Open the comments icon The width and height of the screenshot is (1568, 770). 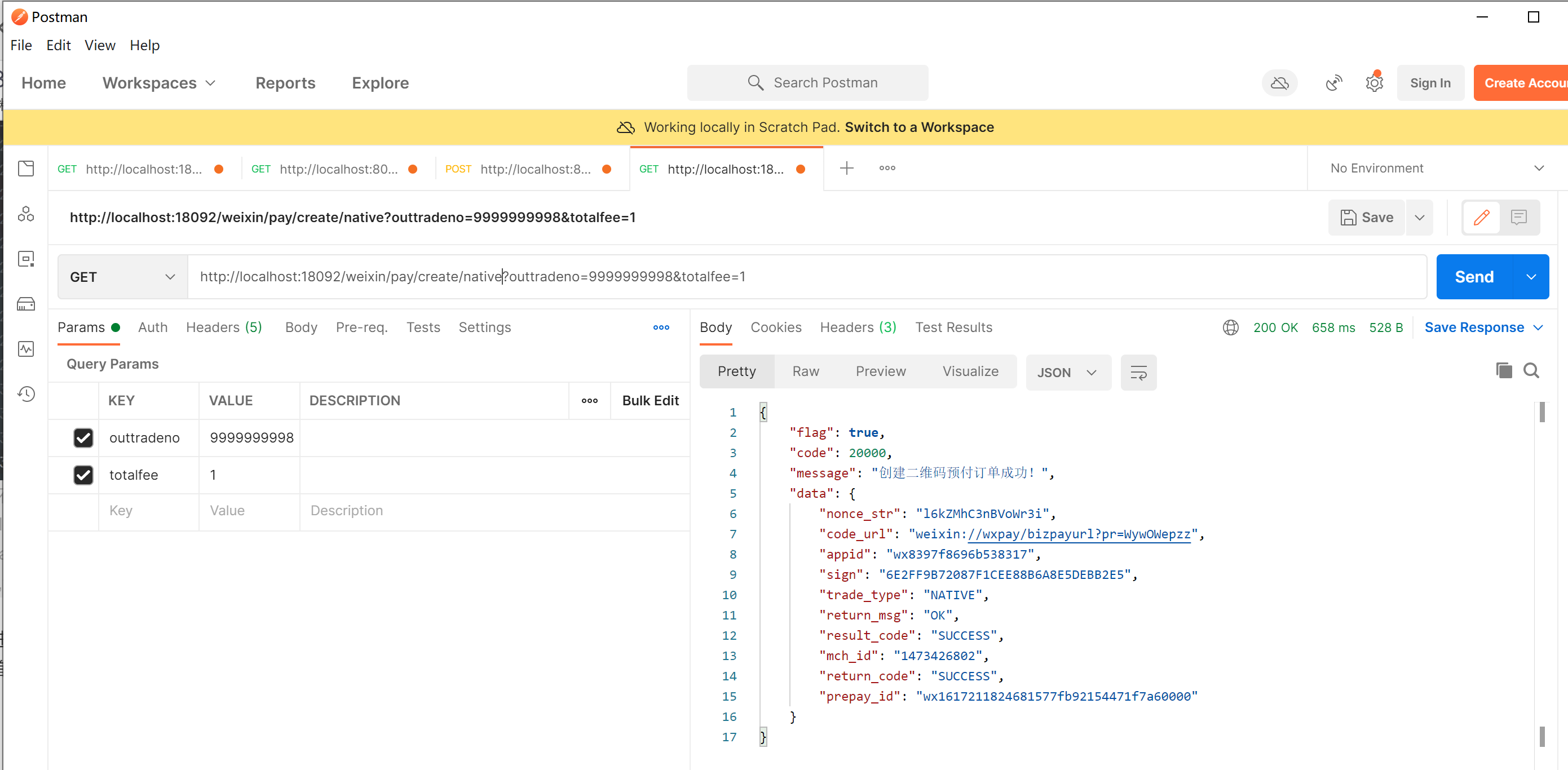click(x=1519, y=218)
